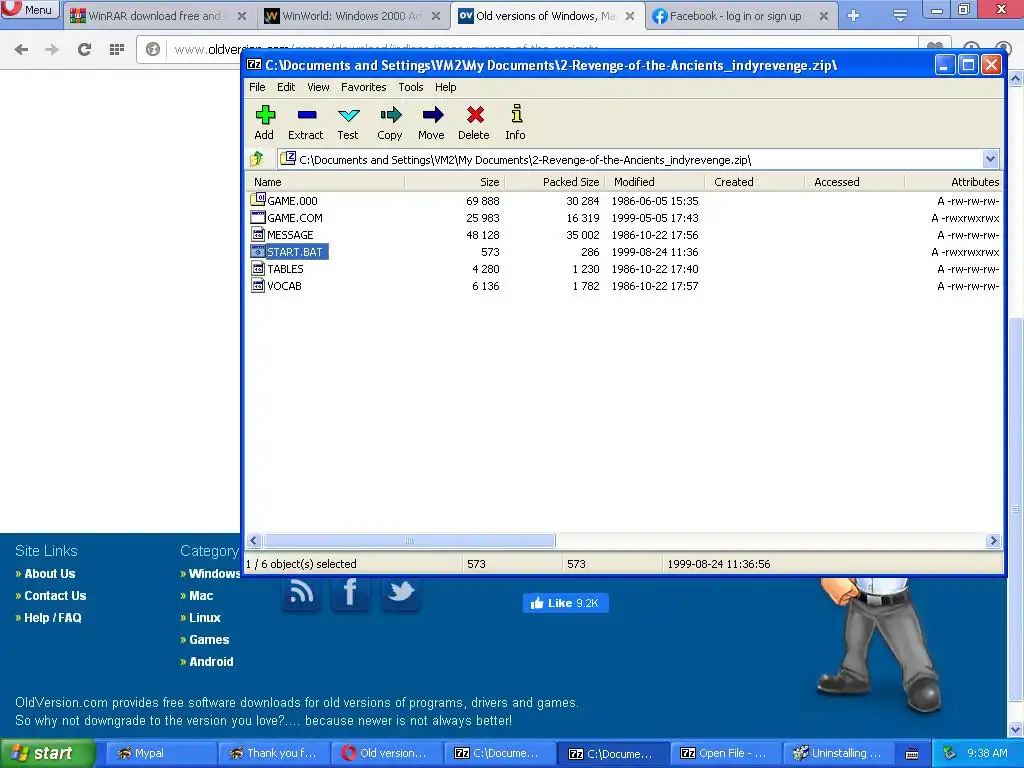
Task: Sort by Attributes column header
Action: pos(953,182)
